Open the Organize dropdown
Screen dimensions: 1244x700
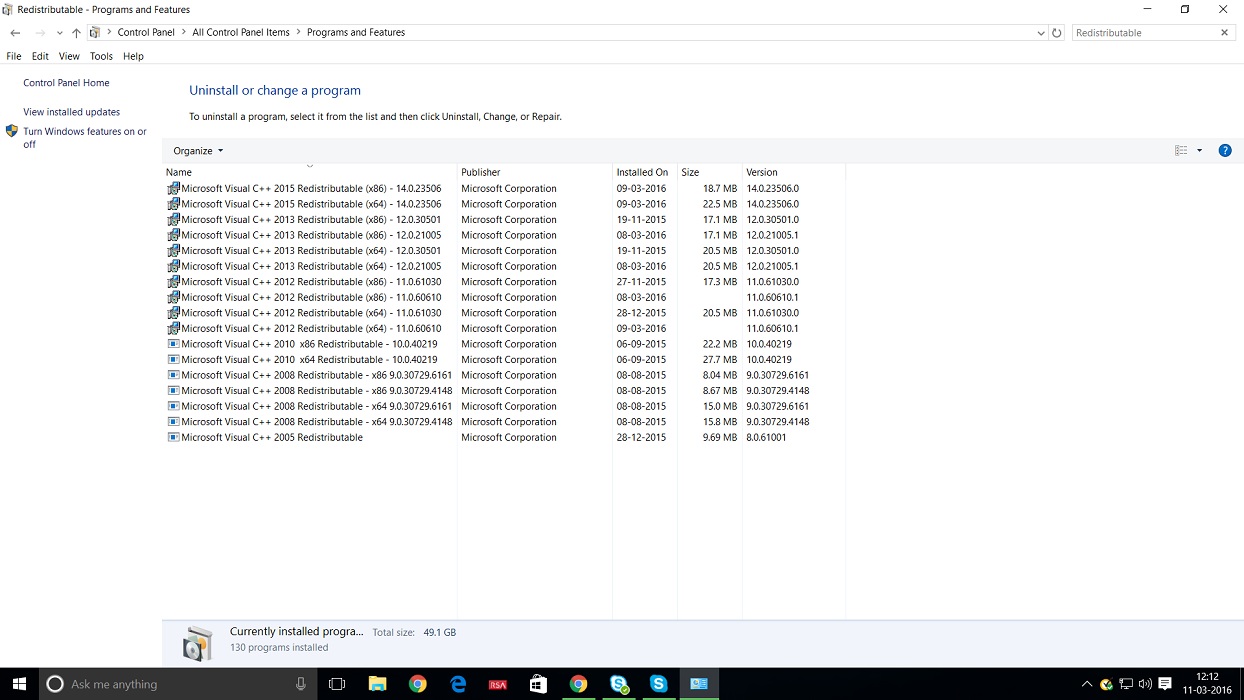[198, 151]
